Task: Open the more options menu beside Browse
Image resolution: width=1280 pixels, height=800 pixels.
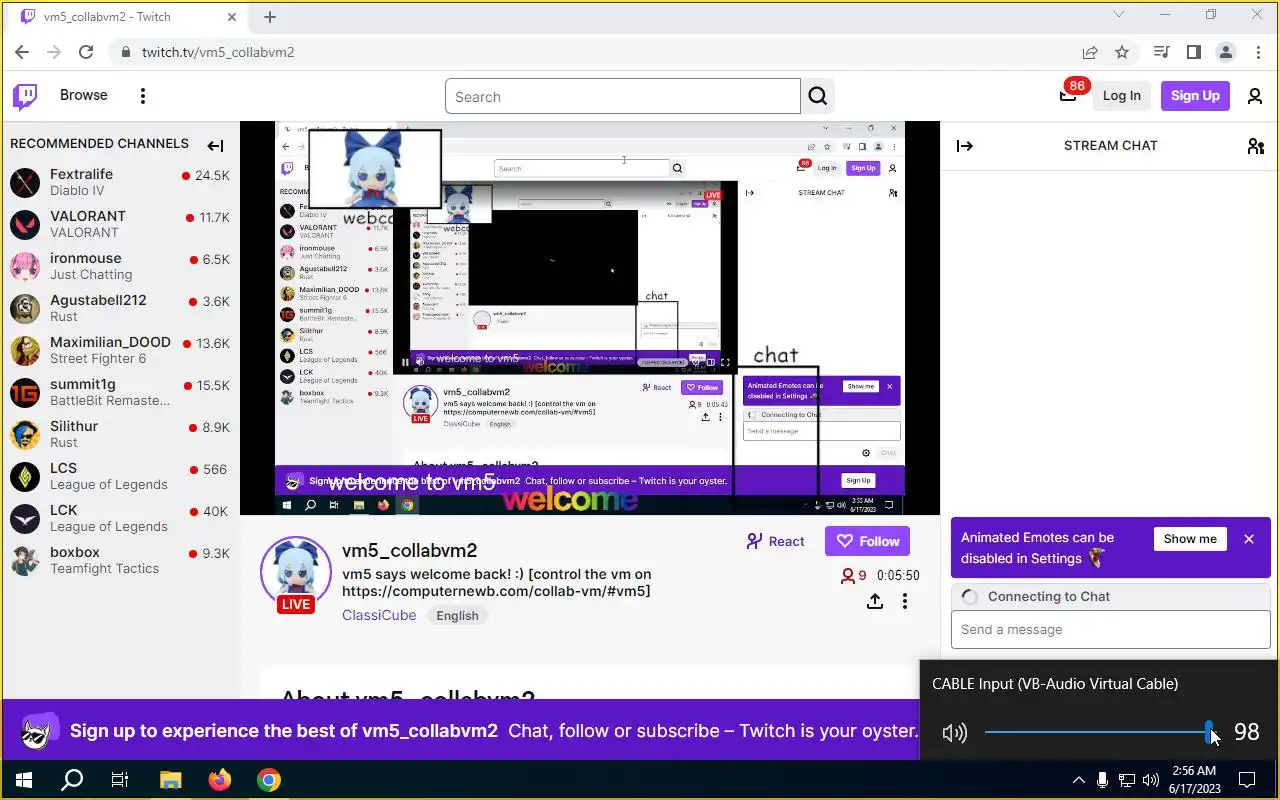Action: [143, 96]
